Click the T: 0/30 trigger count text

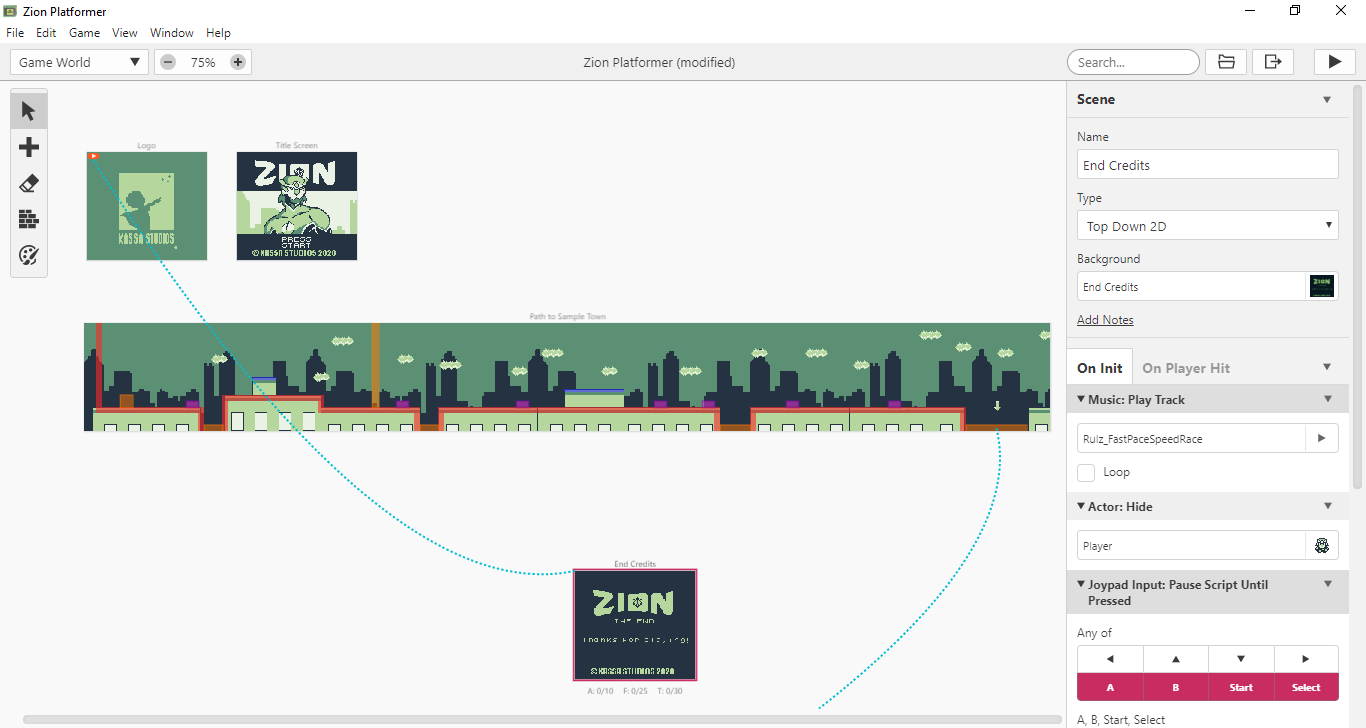tap(670, 691)
